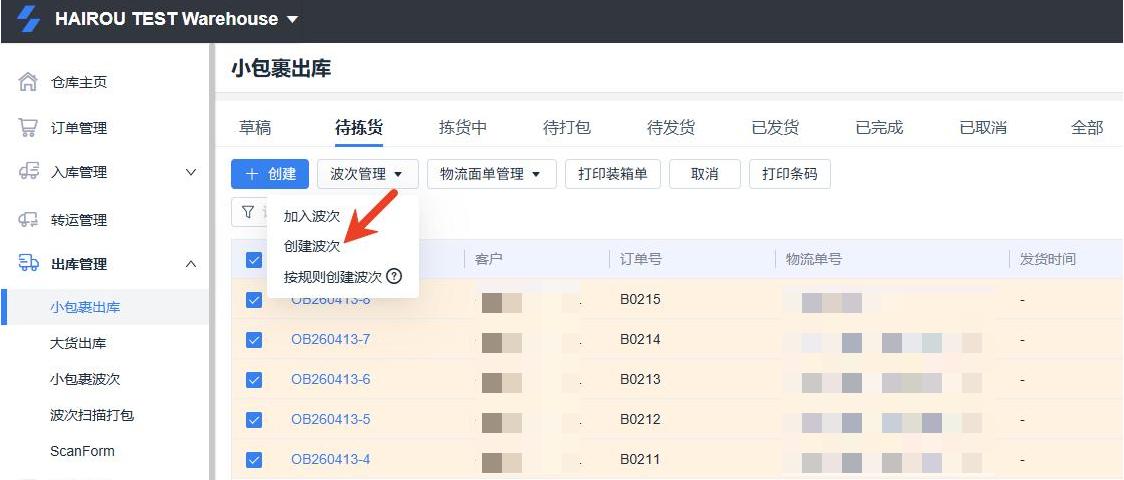
Task: Click the filter funnel icon
Action: [x=248, y=212]
